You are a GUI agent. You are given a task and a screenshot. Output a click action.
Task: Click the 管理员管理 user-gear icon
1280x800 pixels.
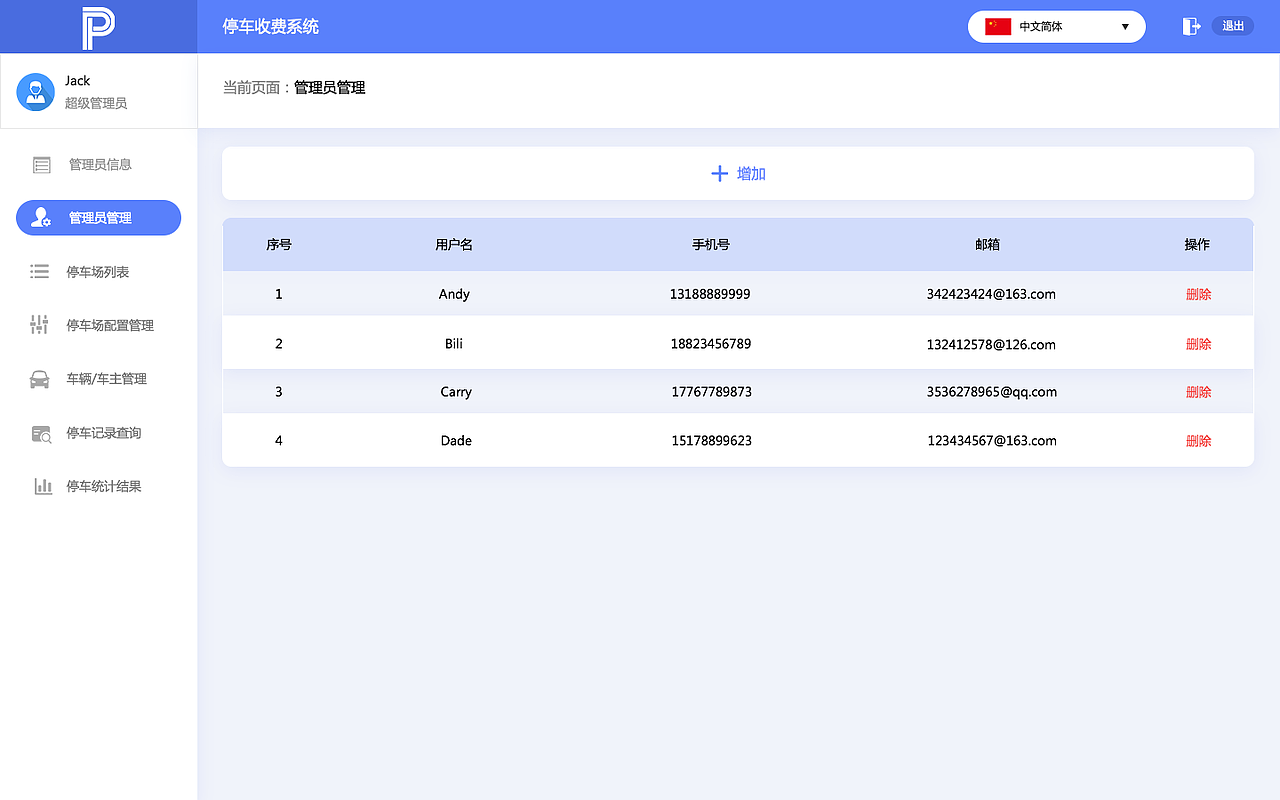pos(41,218)
